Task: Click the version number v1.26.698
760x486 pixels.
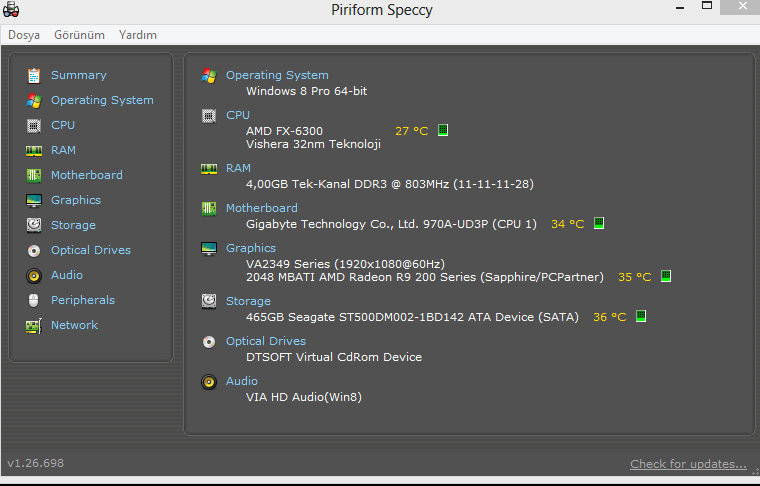Action: coord(35,463)
